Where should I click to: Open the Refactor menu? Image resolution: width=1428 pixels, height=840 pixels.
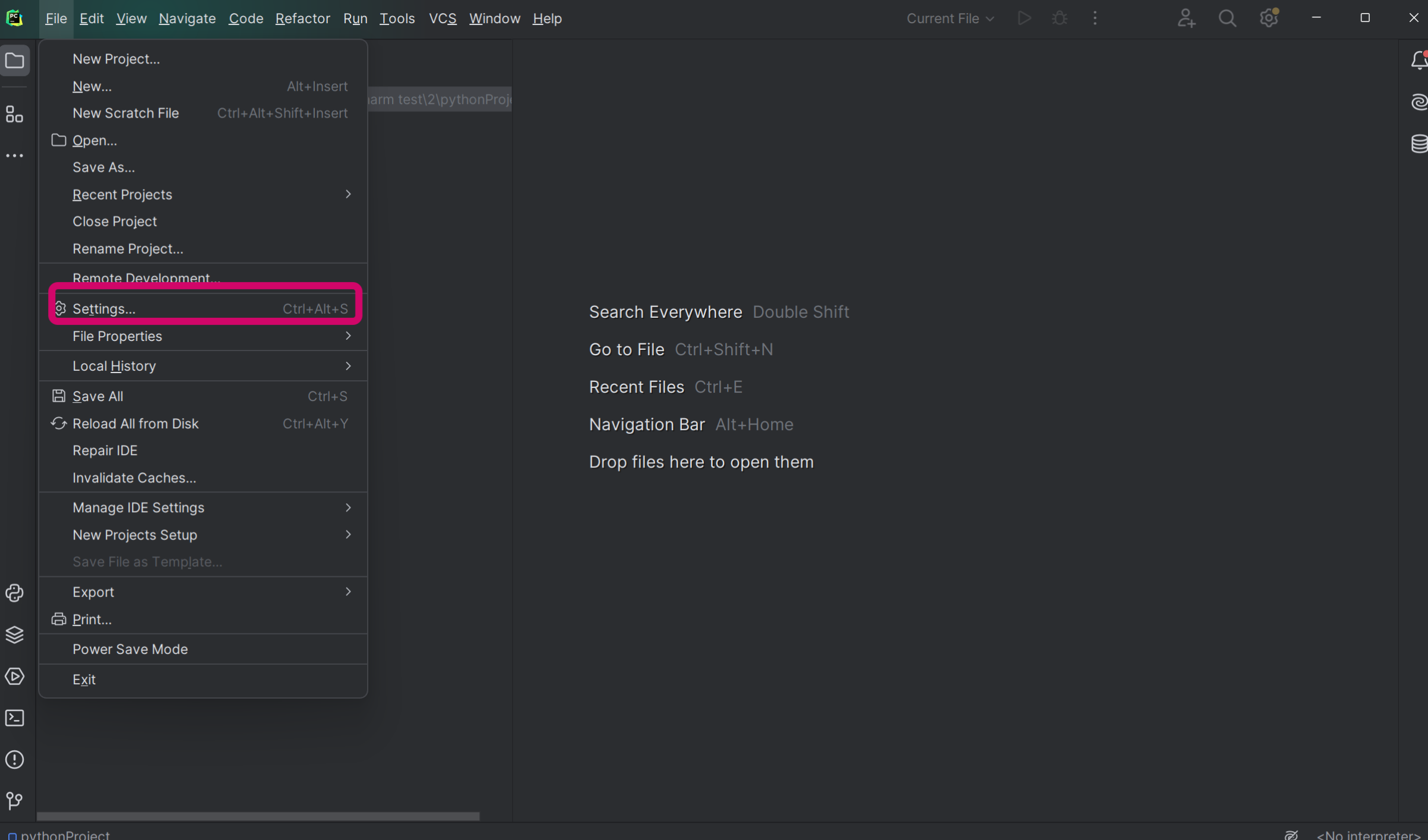302,18
